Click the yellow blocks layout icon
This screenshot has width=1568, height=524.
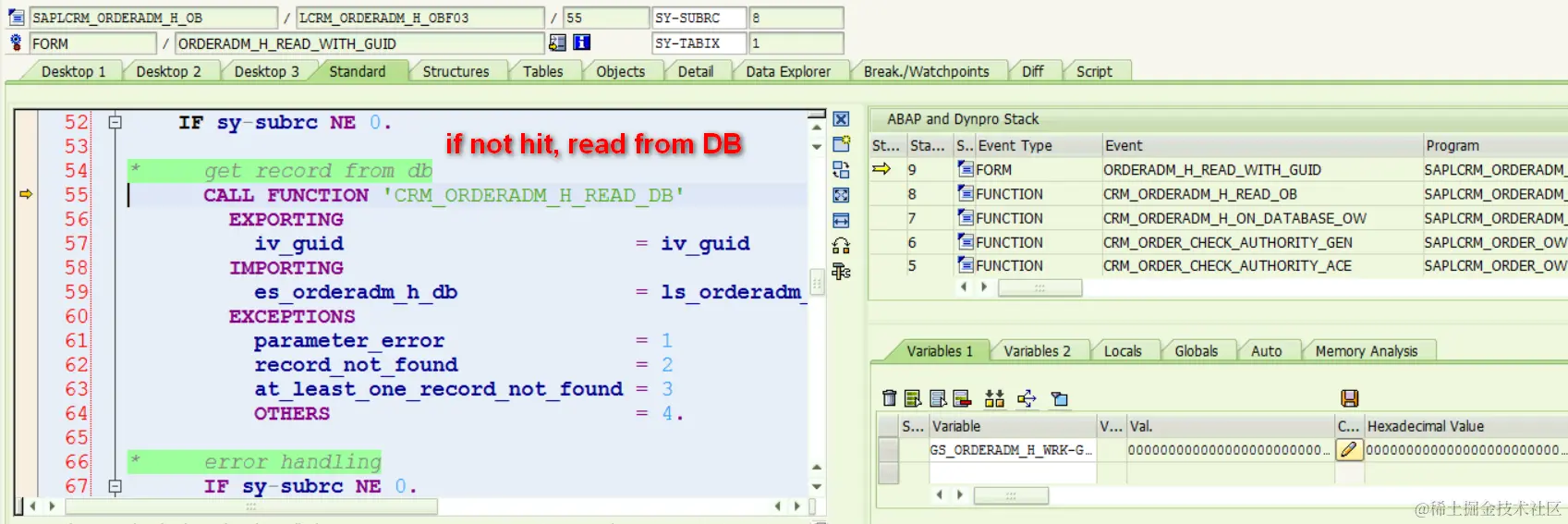(994, 398)
